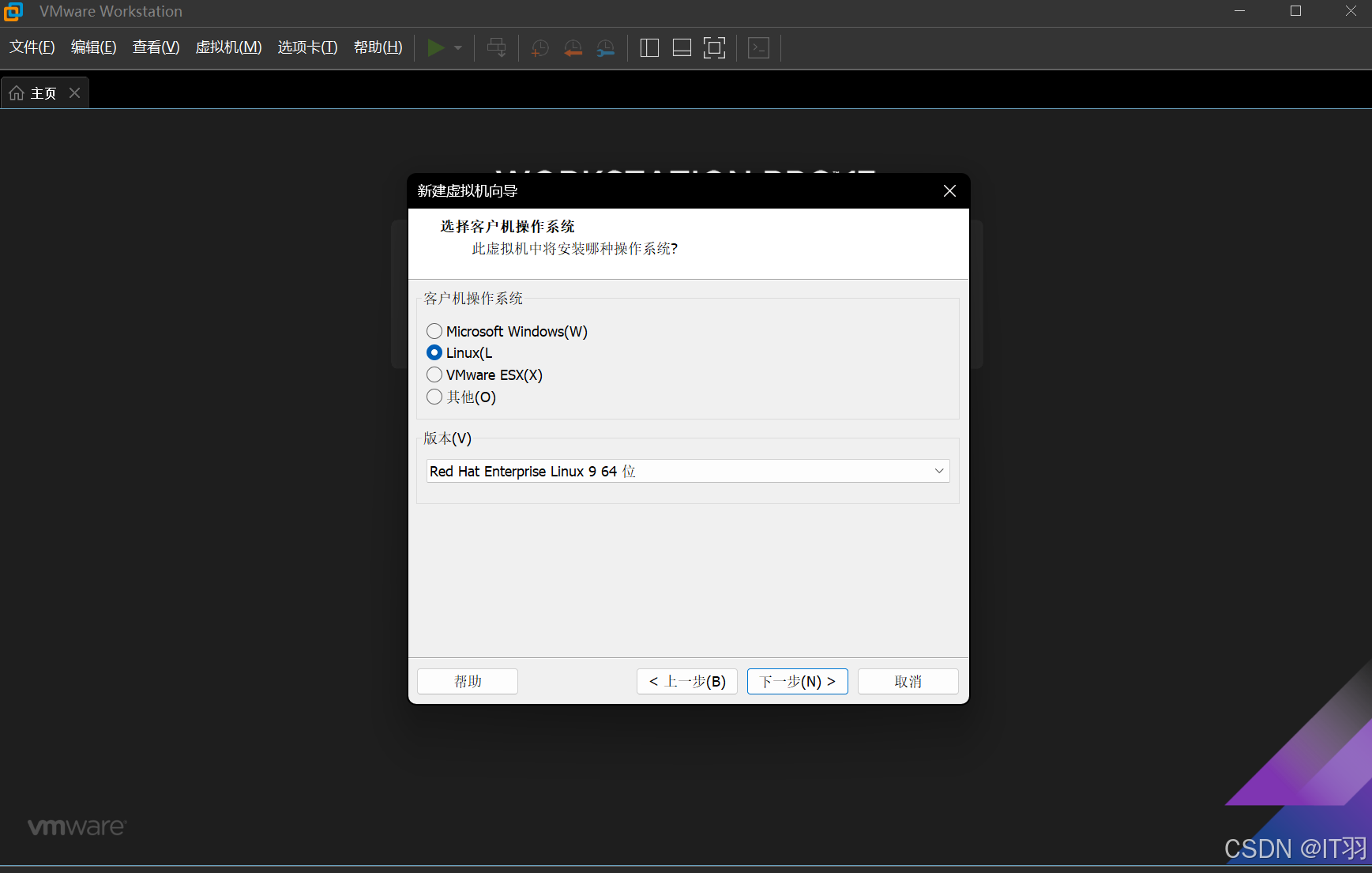This screenshot has width=1372, height=873.
Task: Open the power options dropdown arrow
Action: point(458,48)
